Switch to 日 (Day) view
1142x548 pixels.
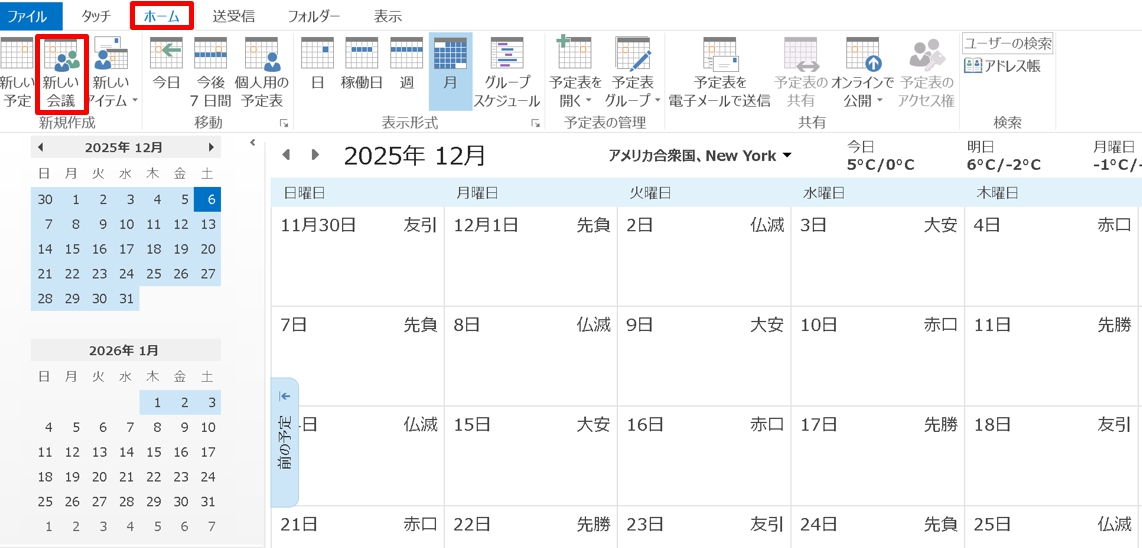(317, 73)
